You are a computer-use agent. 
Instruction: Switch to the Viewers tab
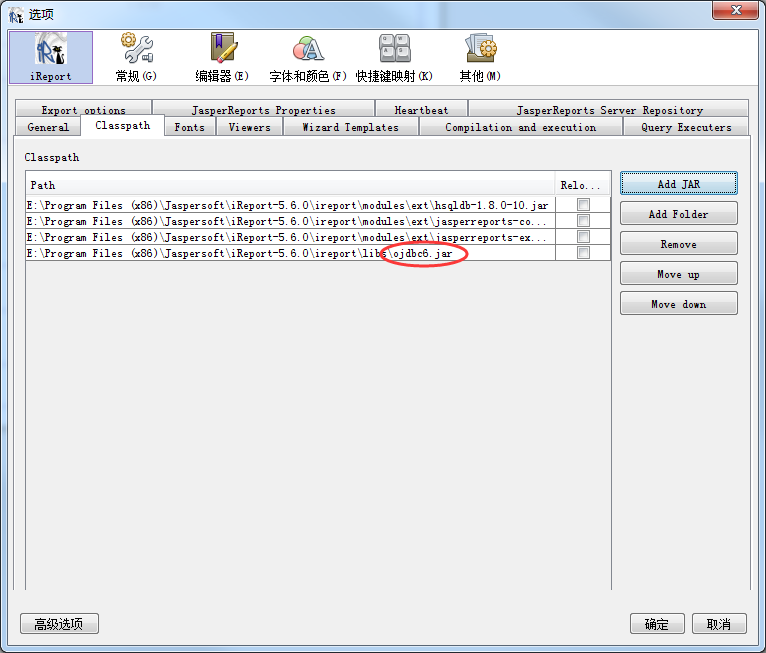point(249,127)
